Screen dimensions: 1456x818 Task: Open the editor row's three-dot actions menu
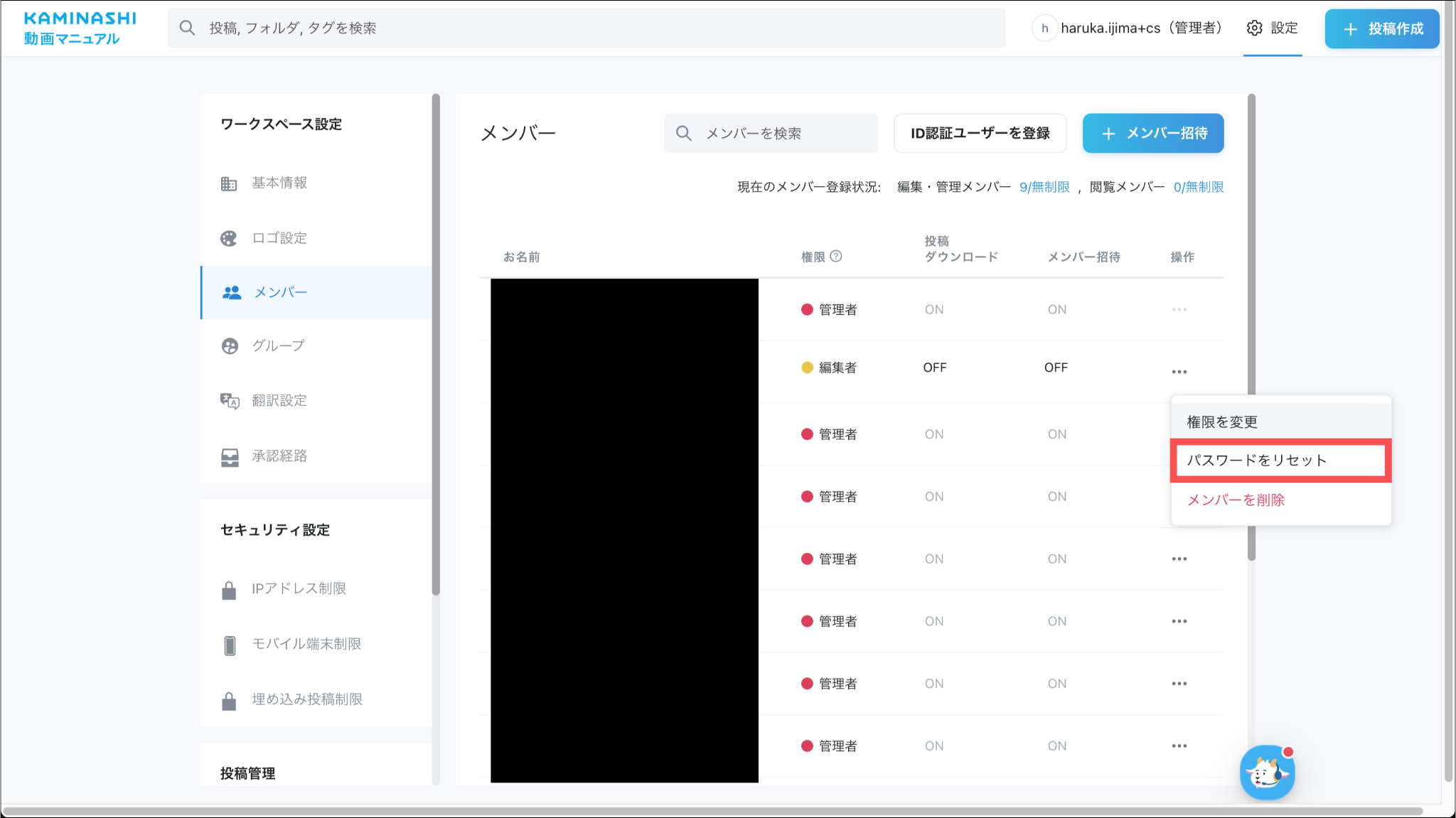[x=1179, y=372]
